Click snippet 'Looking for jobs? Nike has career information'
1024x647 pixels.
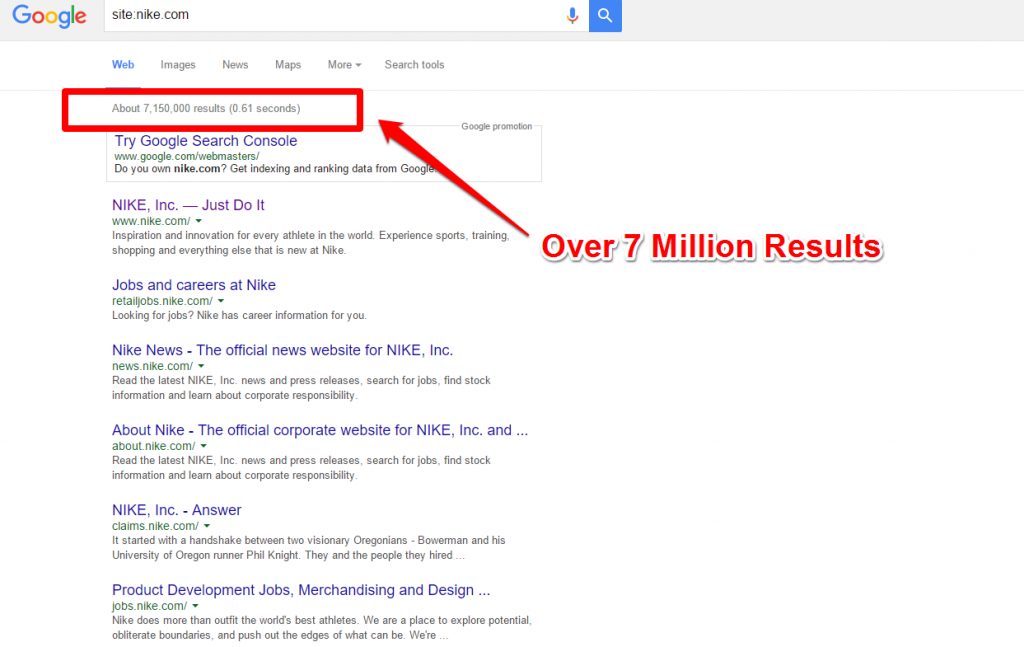coord(239,315)
